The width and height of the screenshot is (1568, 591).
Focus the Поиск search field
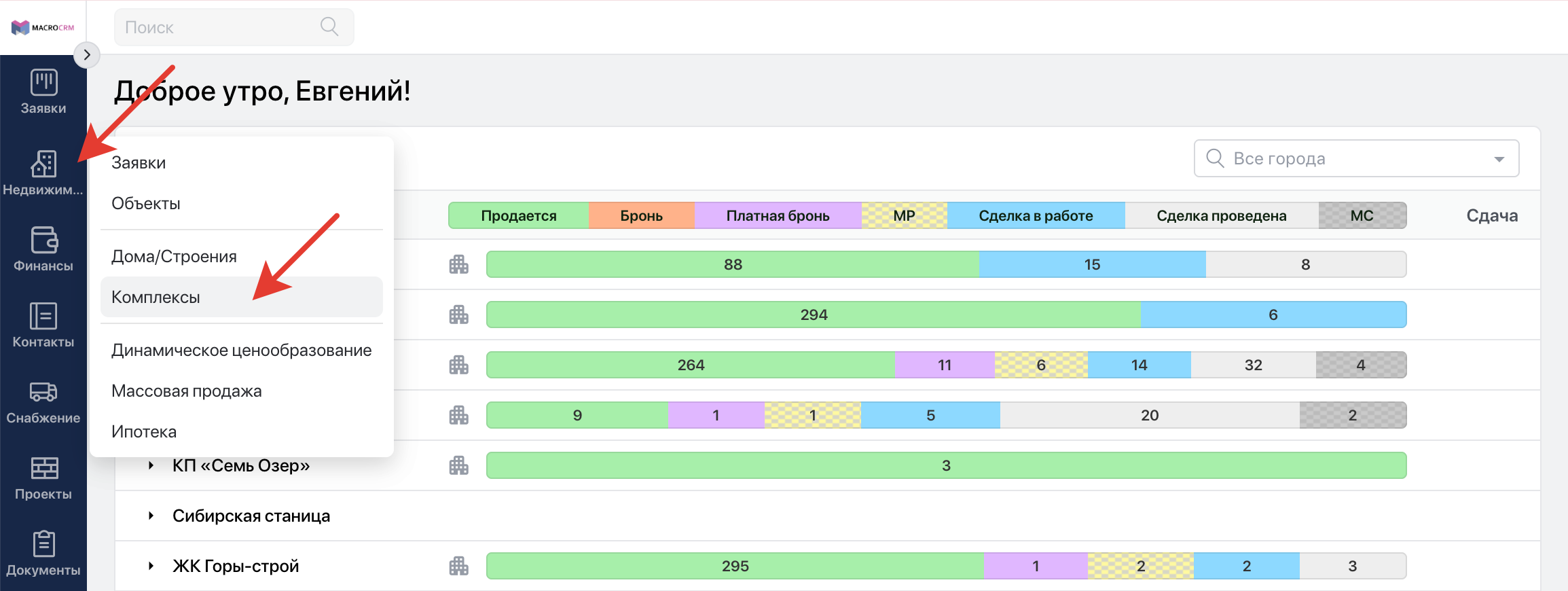tap(234, 27)
